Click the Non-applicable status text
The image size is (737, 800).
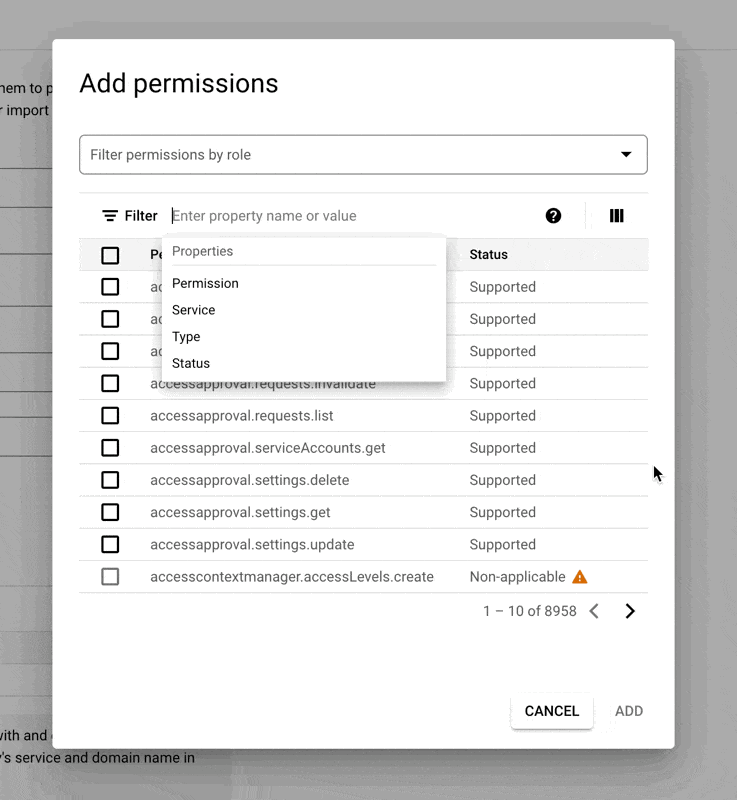[x=517, y=577]
